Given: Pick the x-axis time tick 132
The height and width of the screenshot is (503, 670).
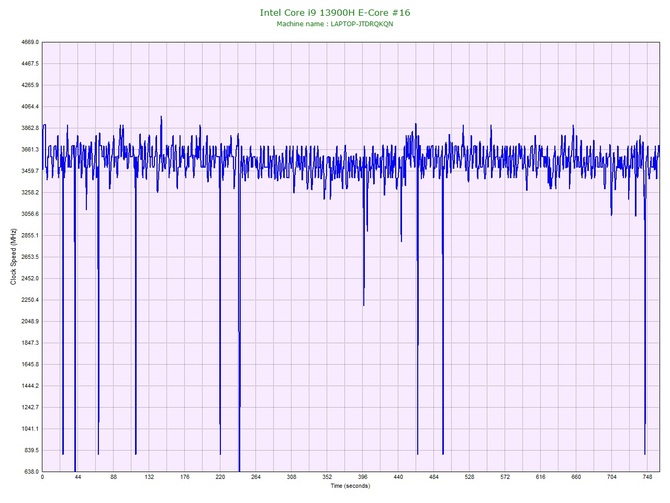Looking at the screenshot, I should click(149, 477).
